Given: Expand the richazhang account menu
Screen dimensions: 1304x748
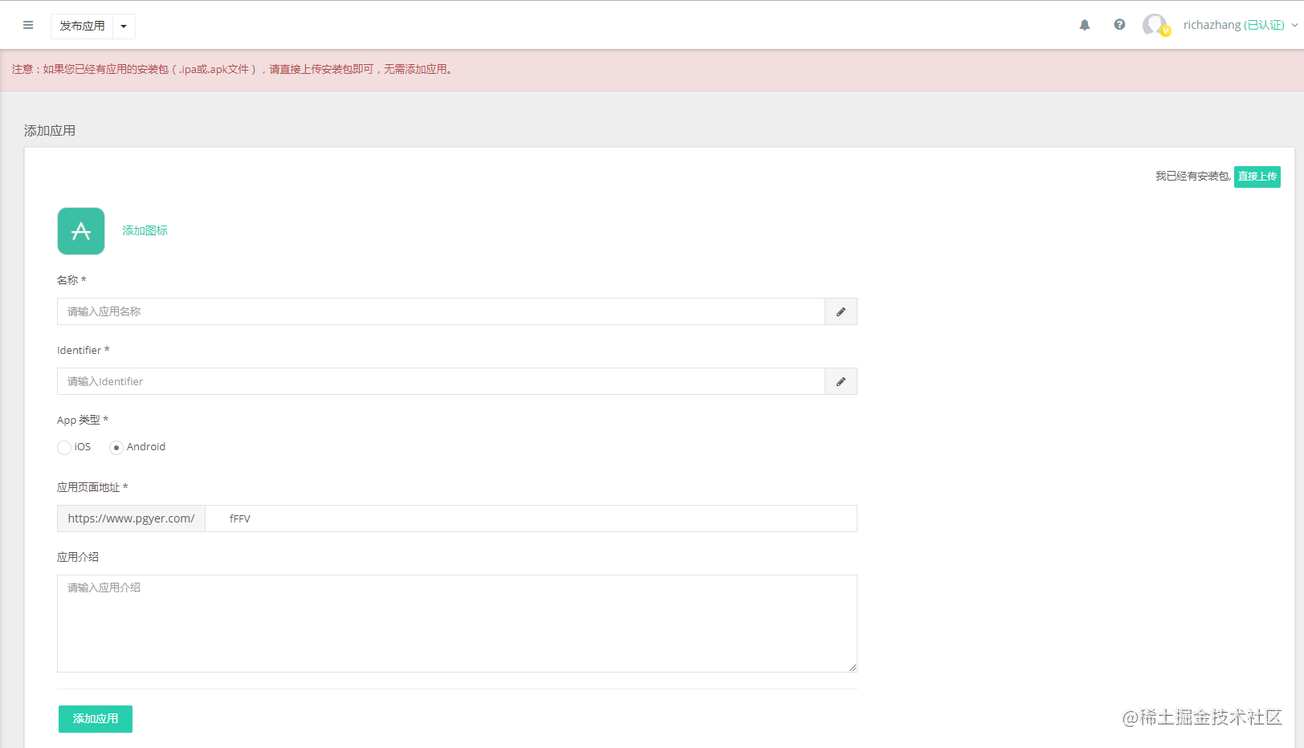Looking at the screenshot, I should 1240,25.
